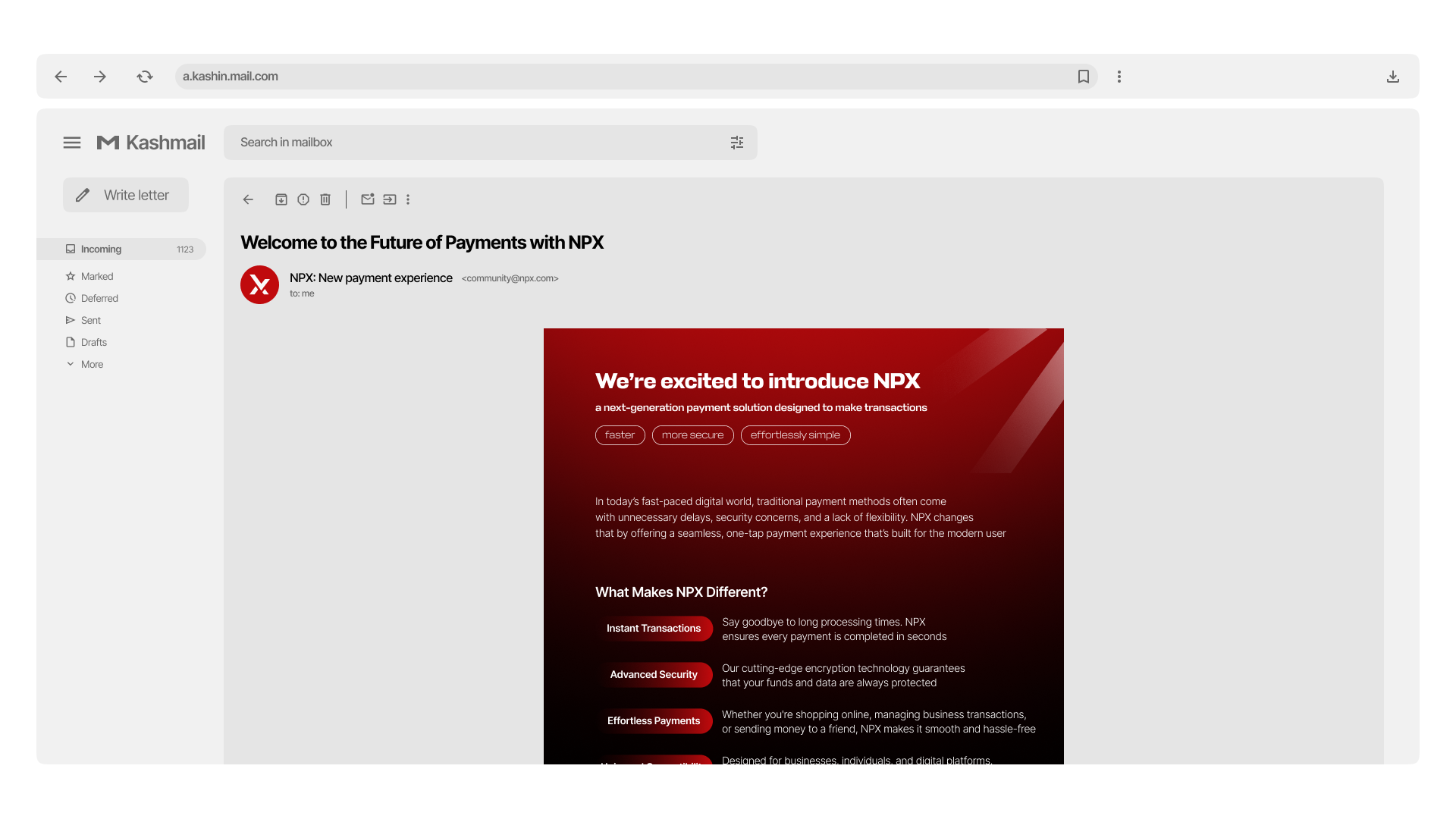Open the Deferred folder

tap(99, 298)
